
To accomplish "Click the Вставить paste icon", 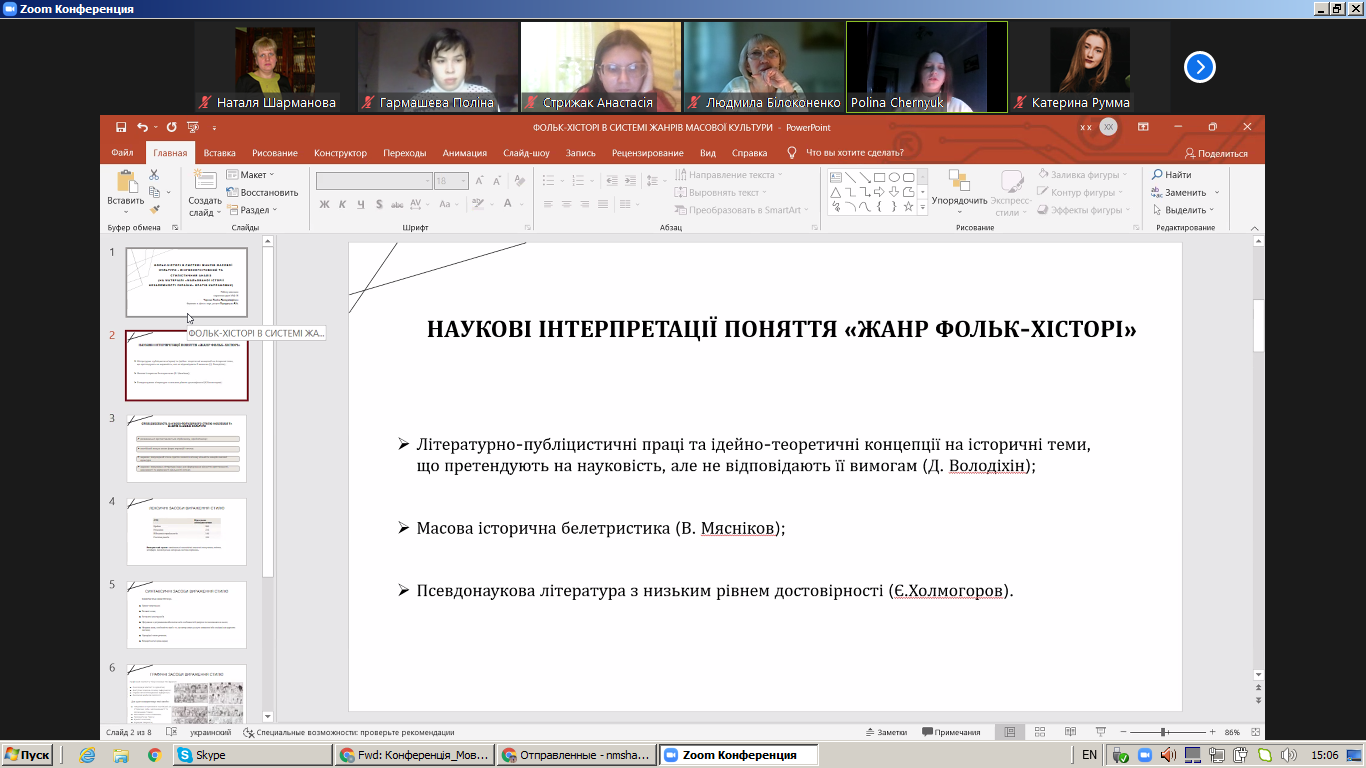I will click(126, 181).
